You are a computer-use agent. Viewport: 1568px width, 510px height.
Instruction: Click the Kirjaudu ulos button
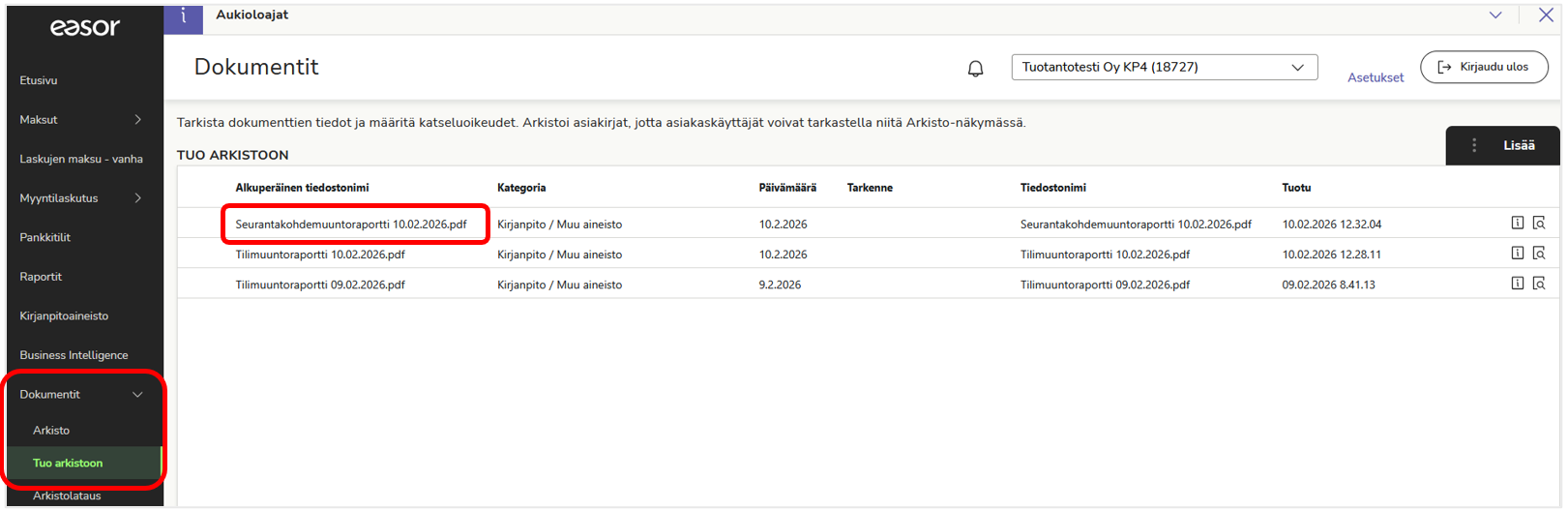[1484, 67]
